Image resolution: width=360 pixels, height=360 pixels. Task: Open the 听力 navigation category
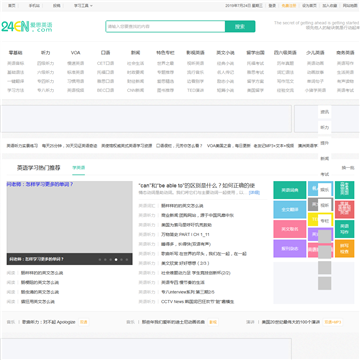pyautogui.click(x=45, y=53)
